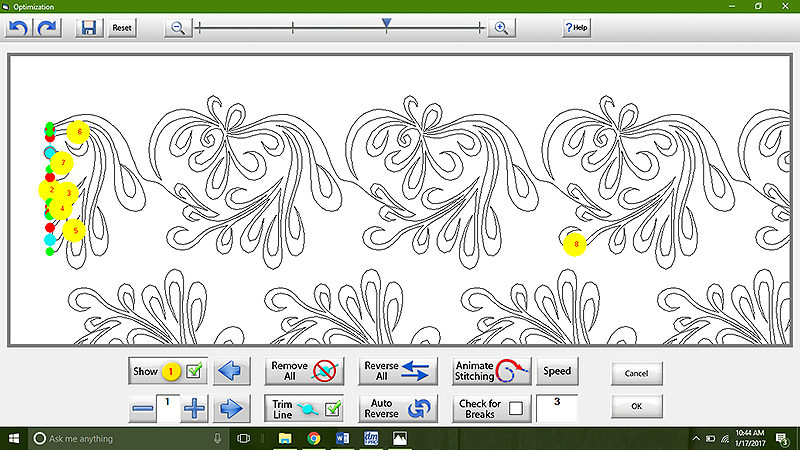Click the Save floppy disk icon
The width and height of the screenshot is (800, 450).
(x=90, y=28)
